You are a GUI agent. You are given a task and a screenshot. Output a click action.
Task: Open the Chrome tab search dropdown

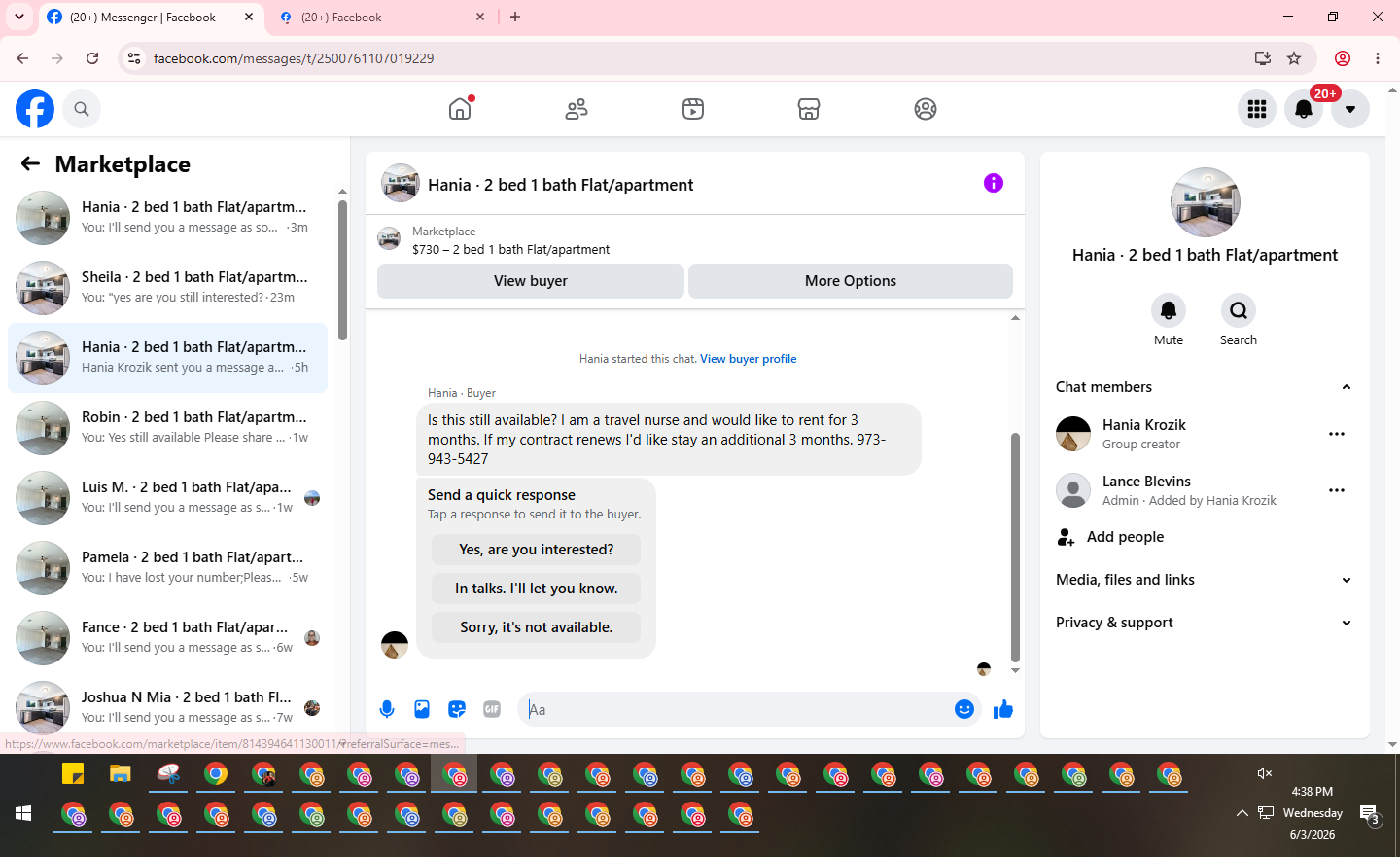pos(19,17)
